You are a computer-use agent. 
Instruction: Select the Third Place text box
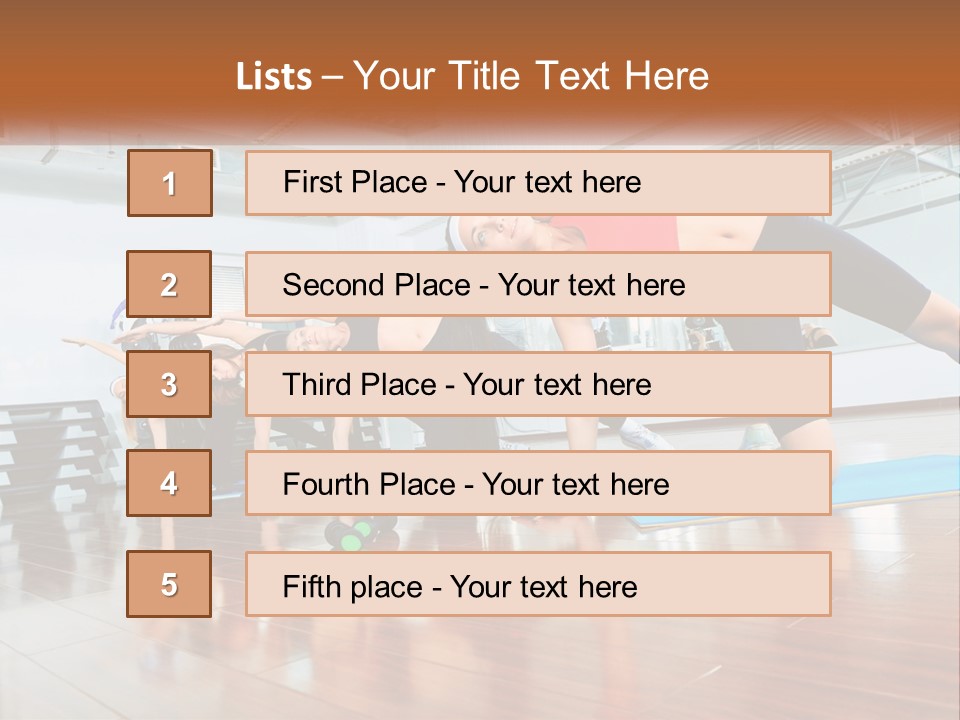pyautogui.click(x=538, y=384)
